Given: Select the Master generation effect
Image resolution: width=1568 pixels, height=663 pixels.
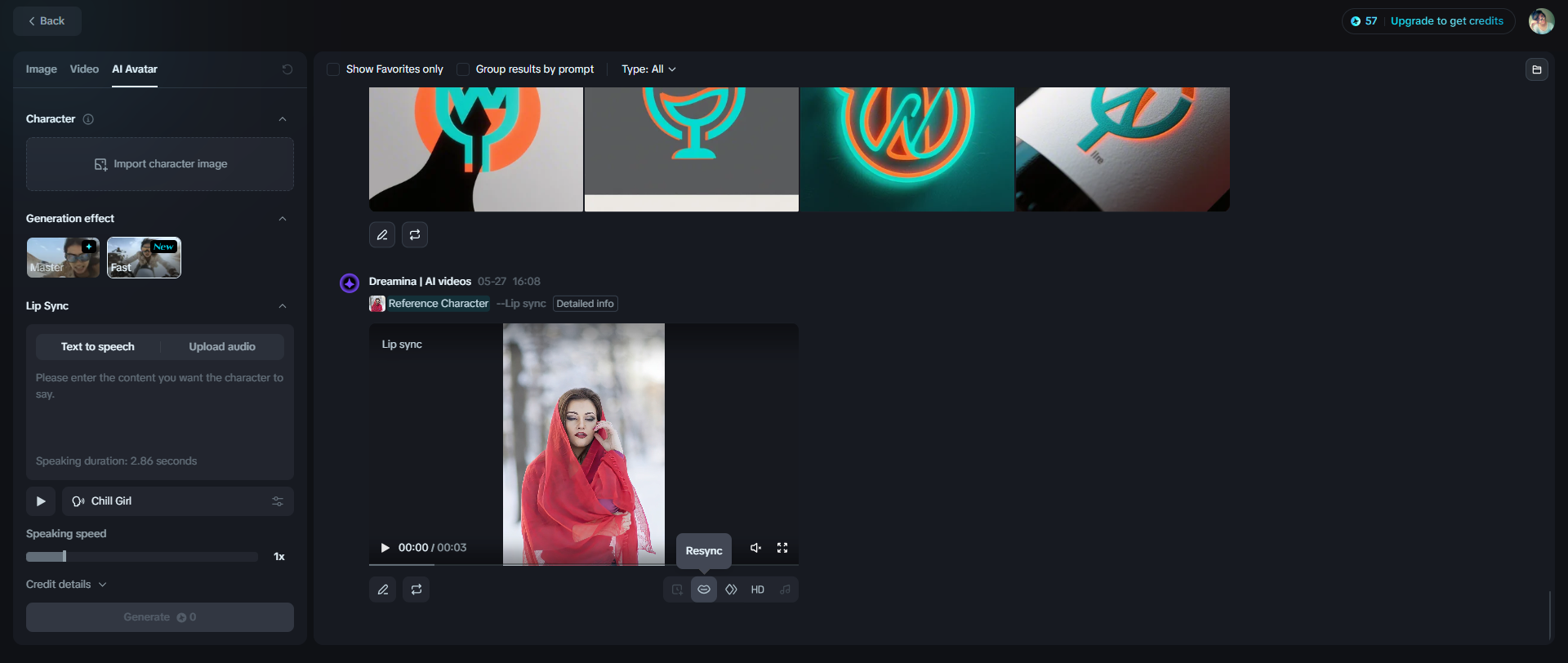Looking at the screenshot, I should click(x=63, y=258).
